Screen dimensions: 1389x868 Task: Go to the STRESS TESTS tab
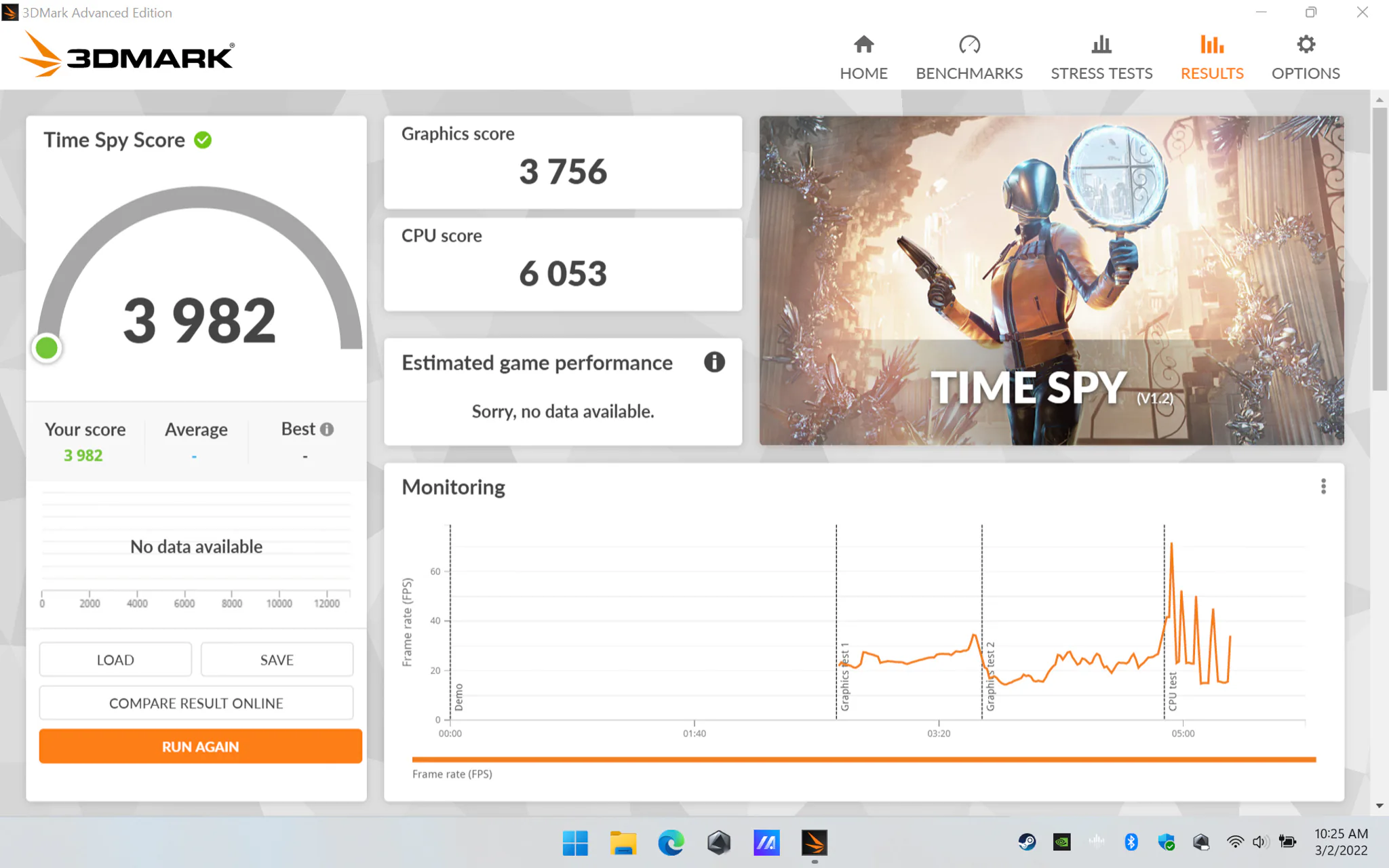pyautogui.click(x=1101, y=58)
